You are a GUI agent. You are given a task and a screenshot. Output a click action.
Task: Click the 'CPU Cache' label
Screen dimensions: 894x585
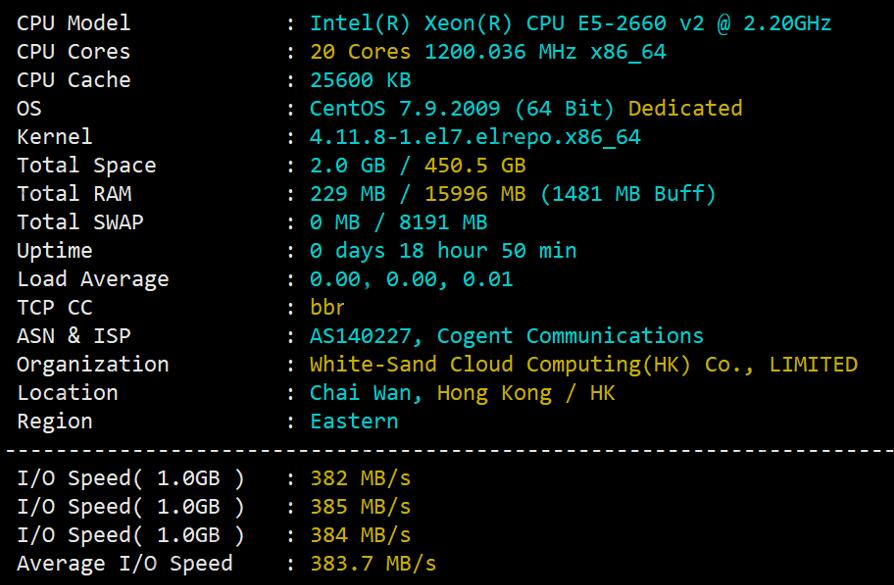(74, 80)
